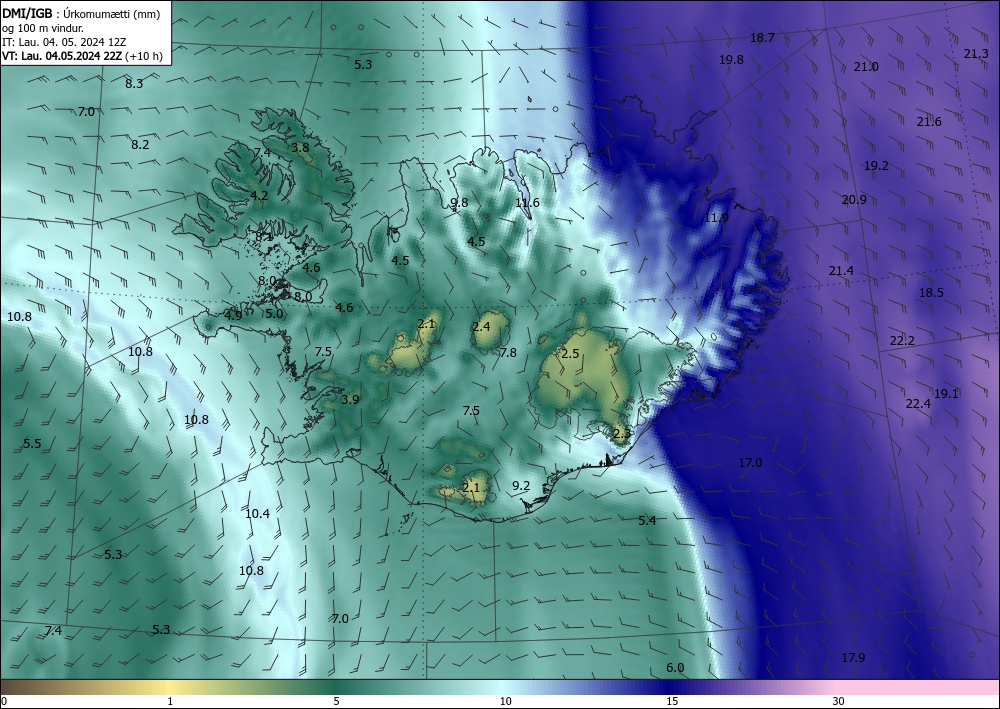Click the 17.0 value southeast of Iceland

(x=750, y=463)
